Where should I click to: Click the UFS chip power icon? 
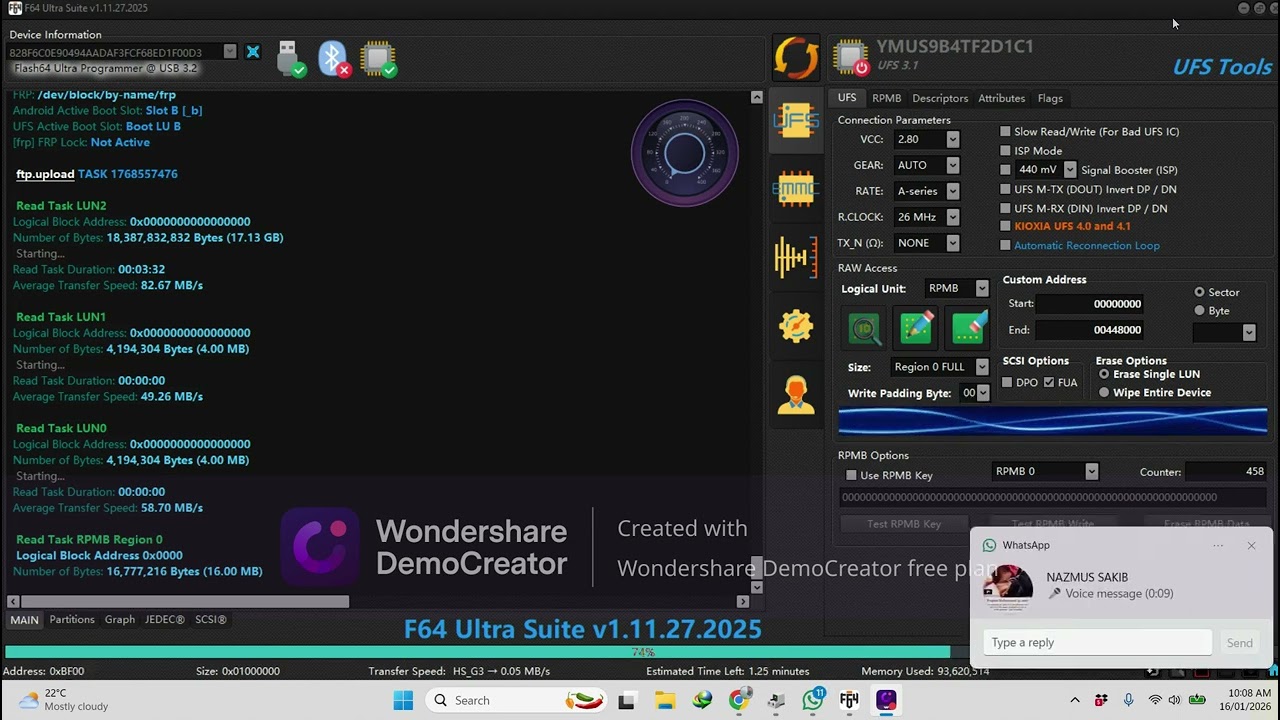pos(850,58)
